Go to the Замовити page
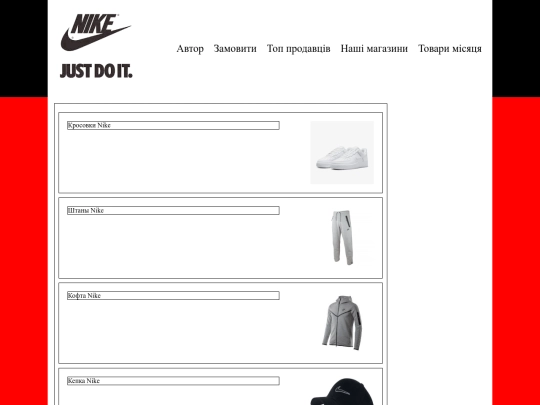The height and width of the screenshot is (405, 540). coord(235,49)
